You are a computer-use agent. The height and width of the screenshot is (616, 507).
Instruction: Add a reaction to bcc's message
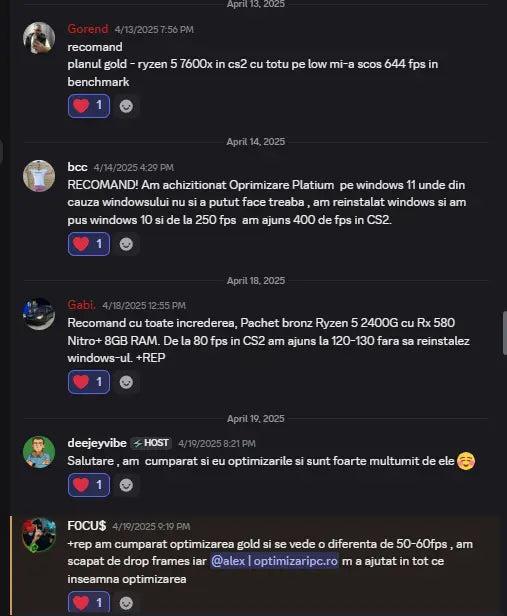[126, 244]
